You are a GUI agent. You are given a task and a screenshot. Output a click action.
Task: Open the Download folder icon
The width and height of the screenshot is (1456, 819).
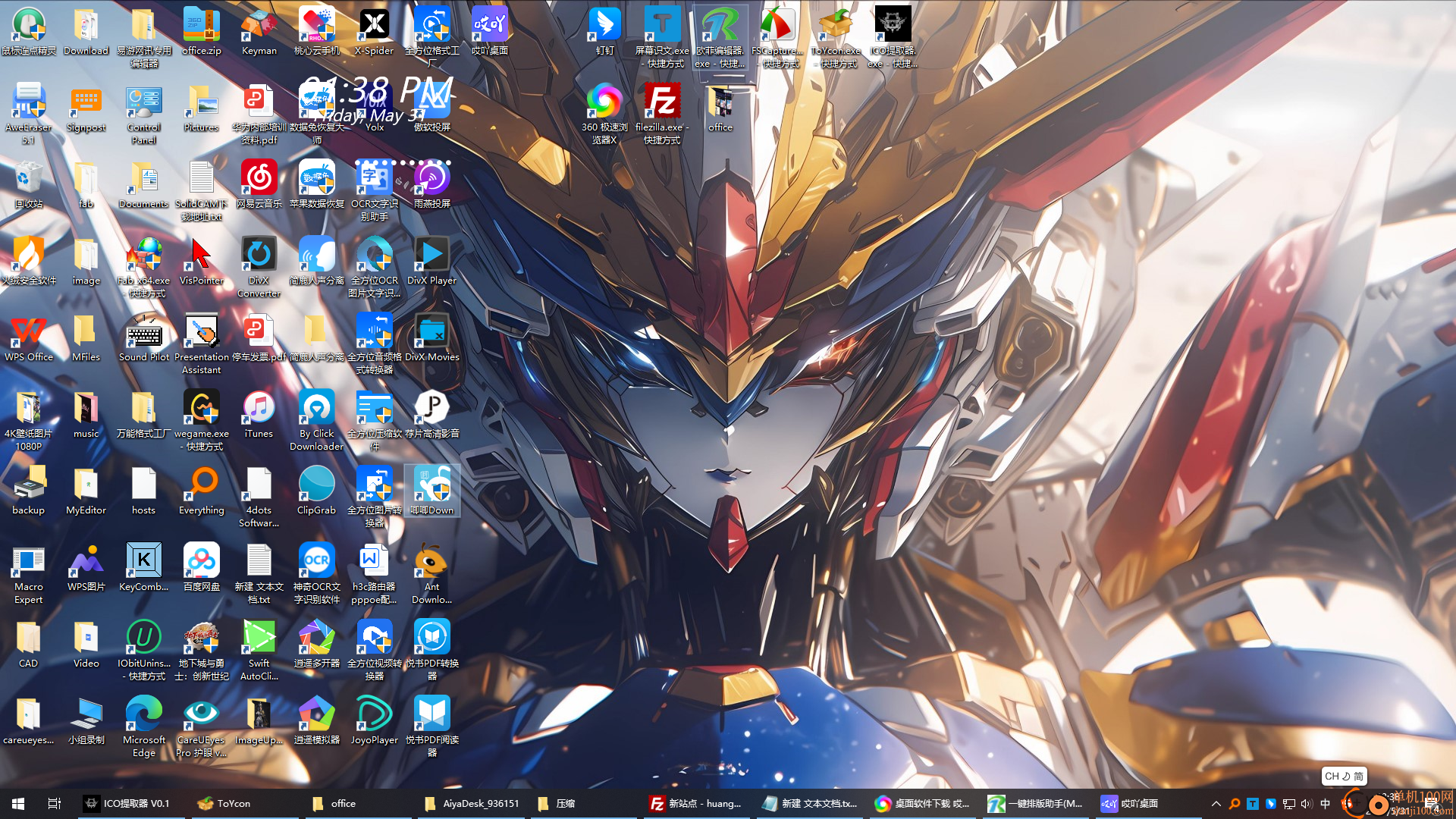click(86, 32)
